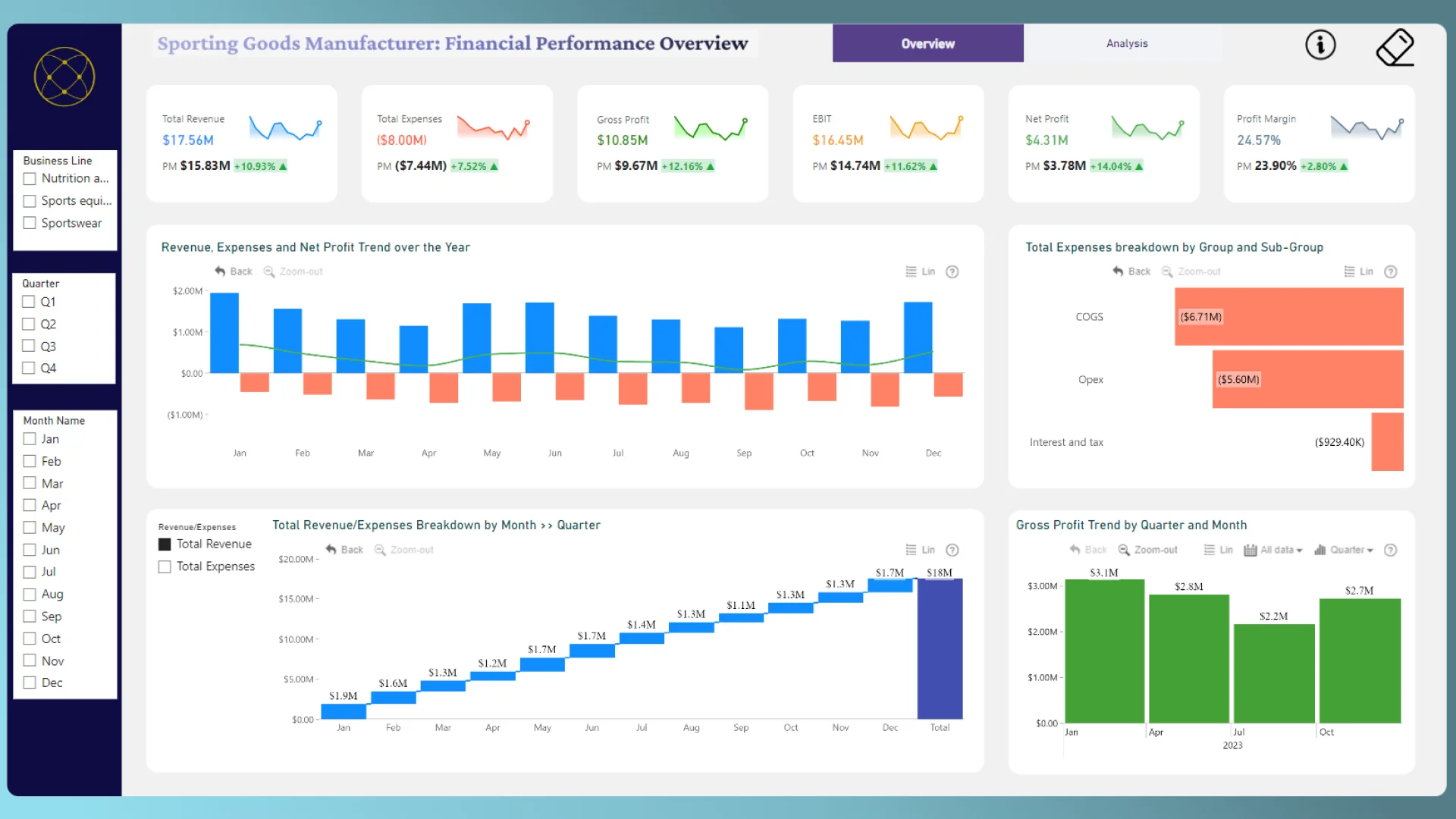Open Quarter dropdown in Gross Profit chart
Image resolution: width=1456 pixels, height=819 pixels.
point(1344,550)
